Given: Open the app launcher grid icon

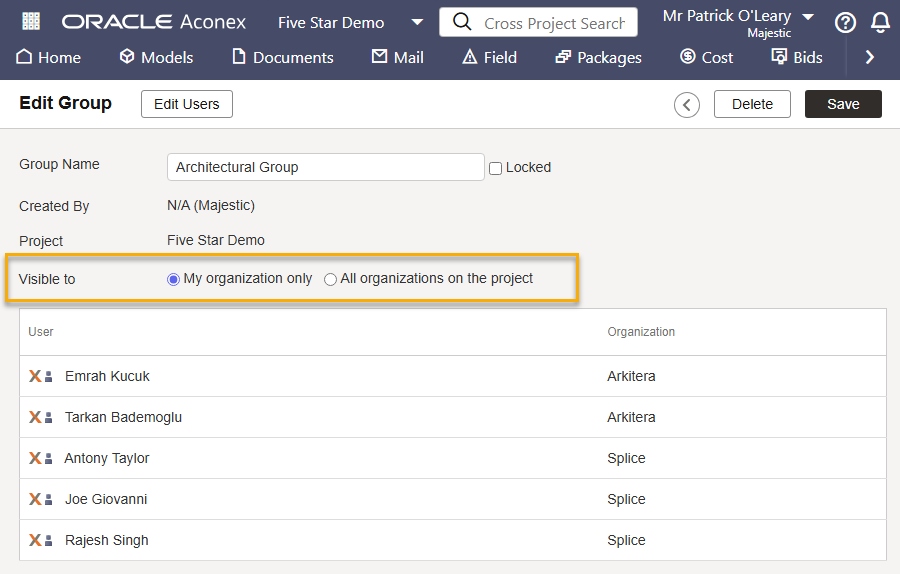Looking at the screenshot, I should tap(31, 22).
